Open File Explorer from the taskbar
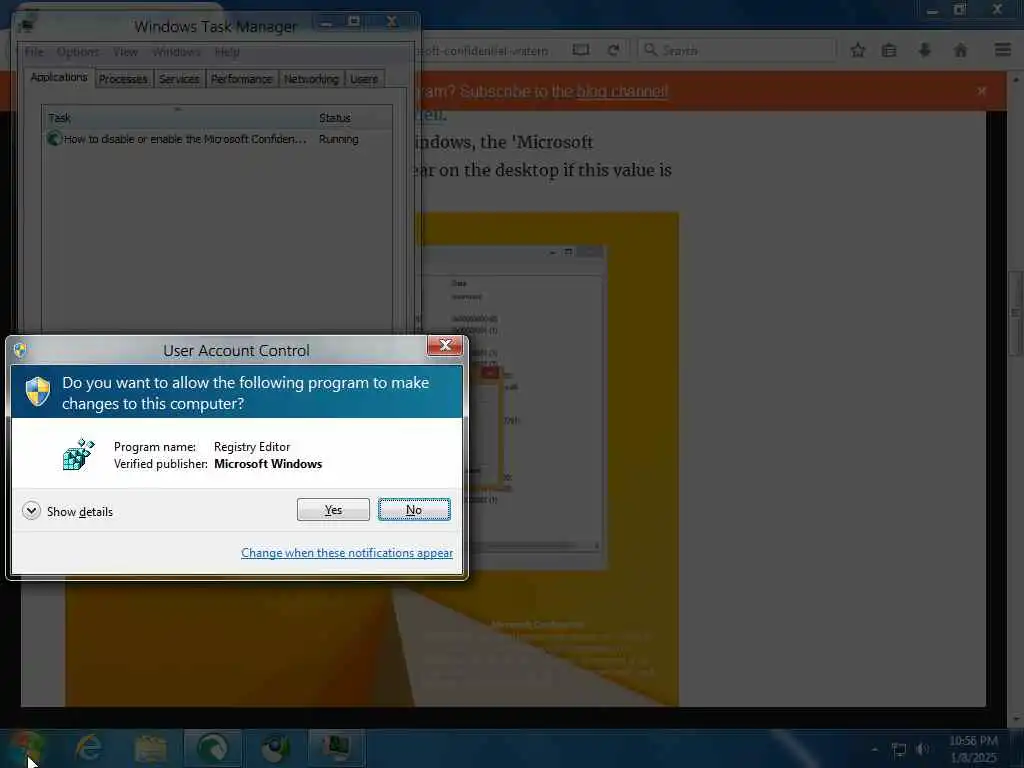Image resolution: width=1024 pixels, height=768 pixels. [150, 748]
